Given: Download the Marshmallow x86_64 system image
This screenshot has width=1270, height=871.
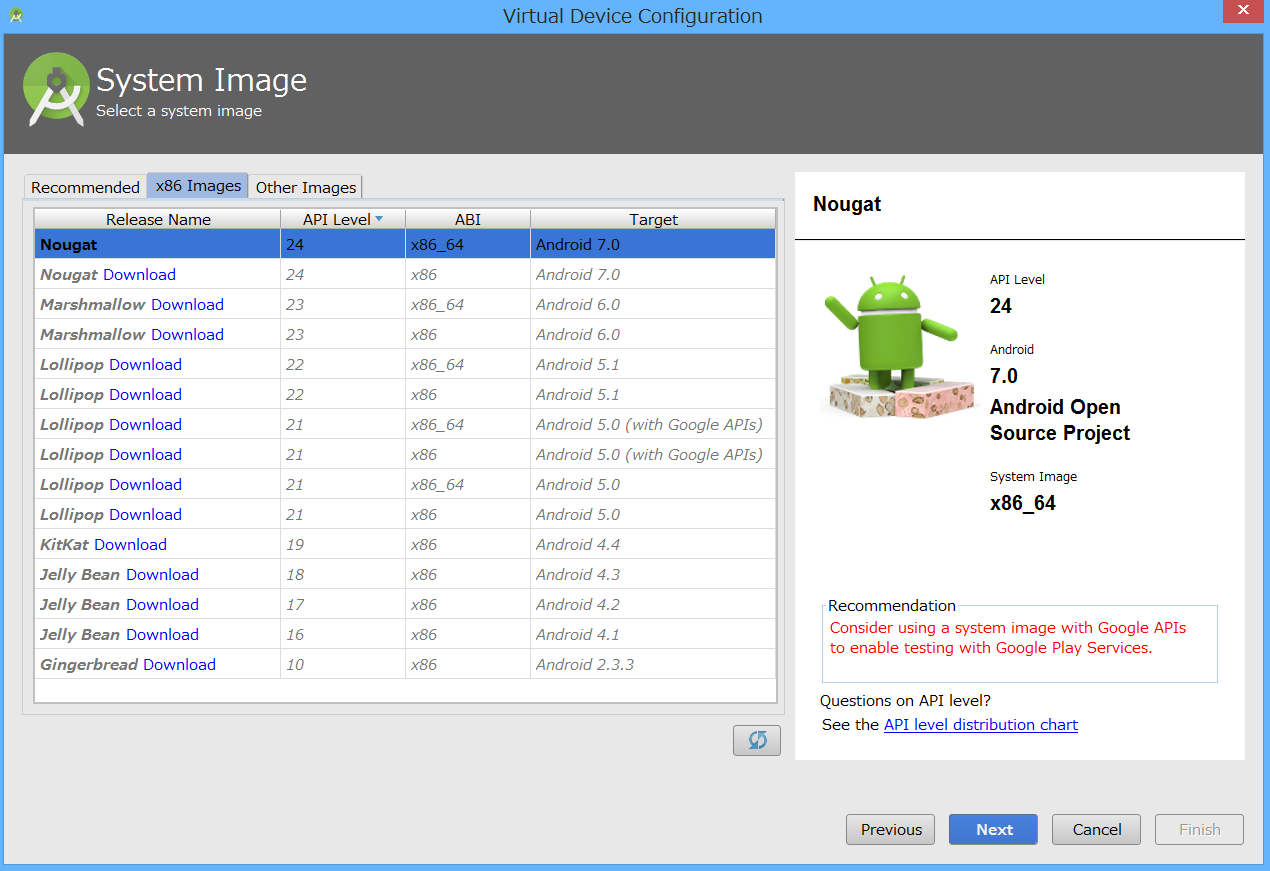Looking at the screenshot, I should [187, 304].
